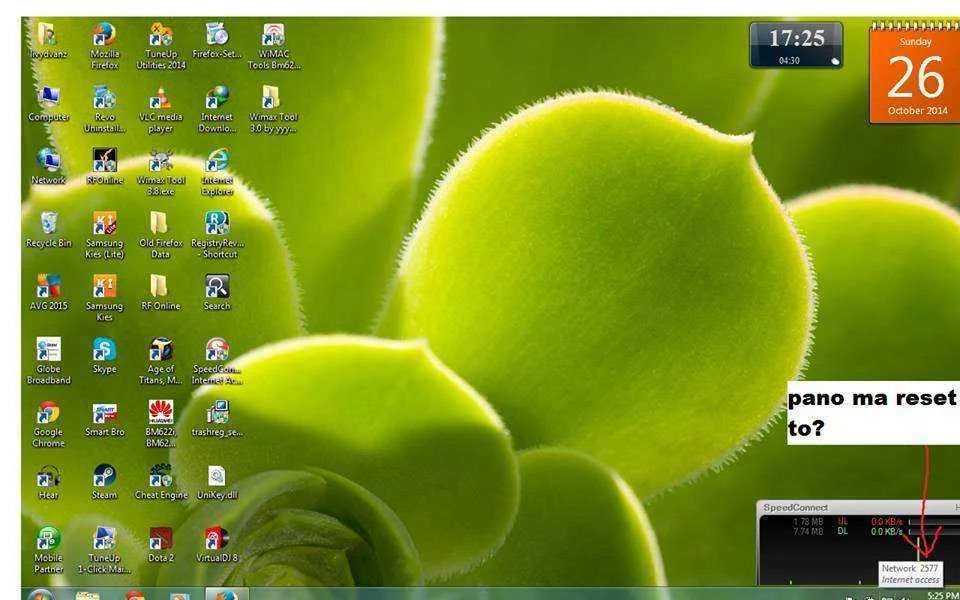Open the Mobile Partner shortcut

[x=48, y=550]
